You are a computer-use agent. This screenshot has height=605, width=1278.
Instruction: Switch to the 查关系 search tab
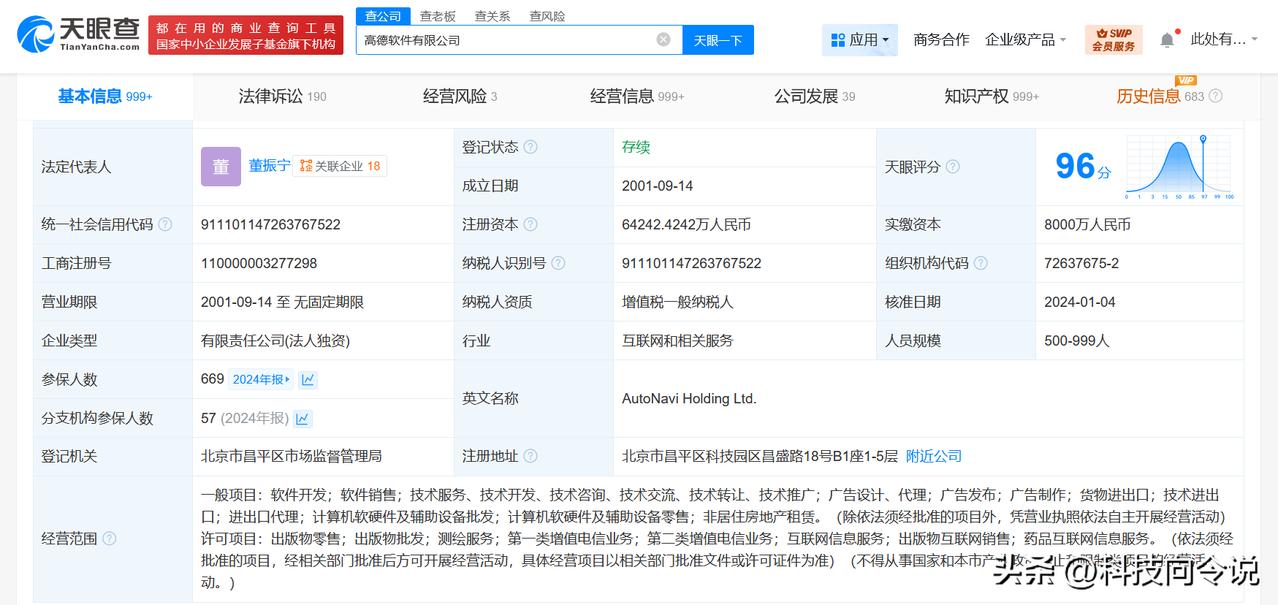[492, 16]
